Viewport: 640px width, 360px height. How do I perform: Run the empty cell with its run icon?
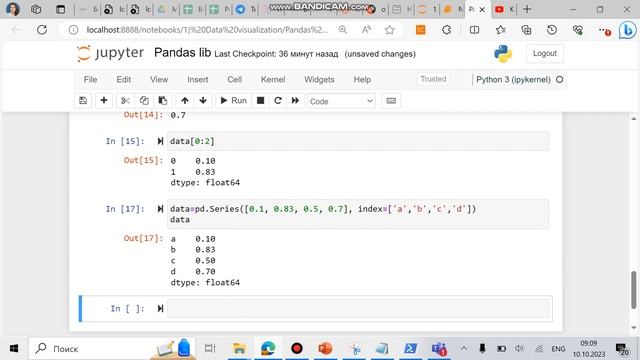click(x=160, y=309)
